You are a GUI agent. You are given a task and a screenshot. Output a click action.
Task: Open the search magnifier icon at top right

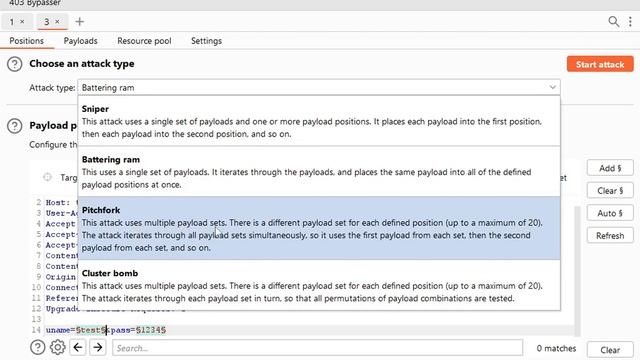[x=613, y=21]
